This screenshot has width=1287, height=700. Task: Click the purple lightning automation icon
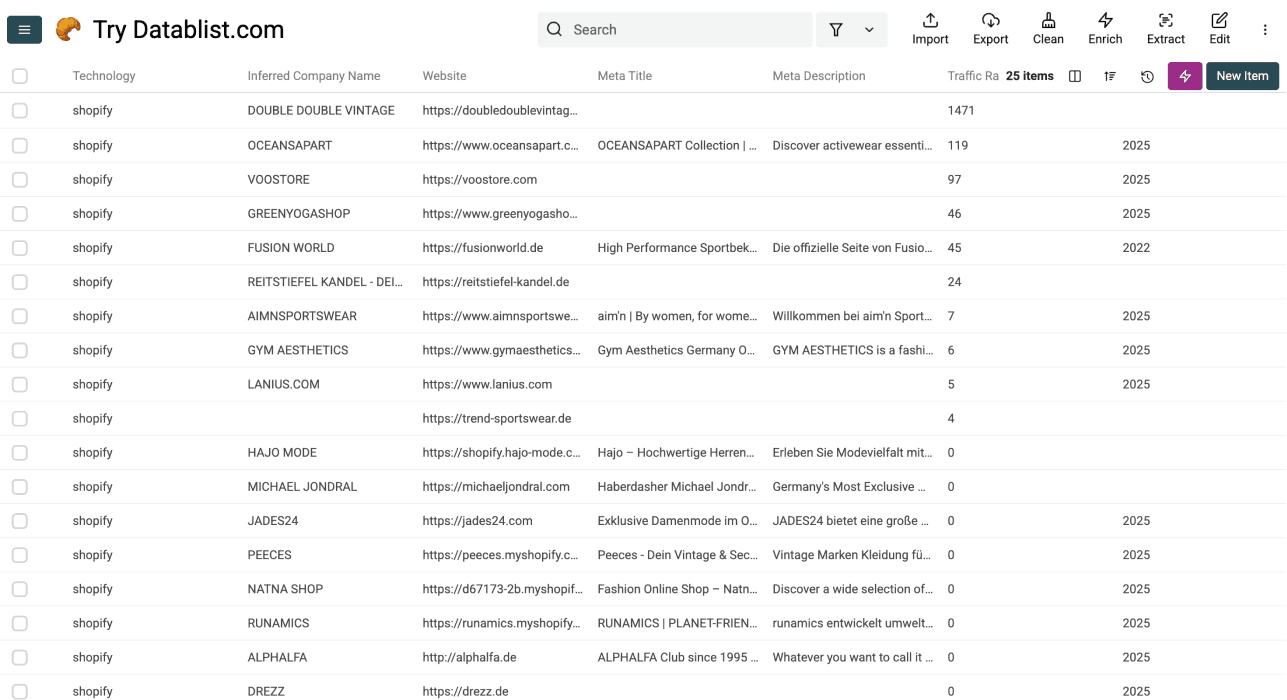coord(1184,75)
